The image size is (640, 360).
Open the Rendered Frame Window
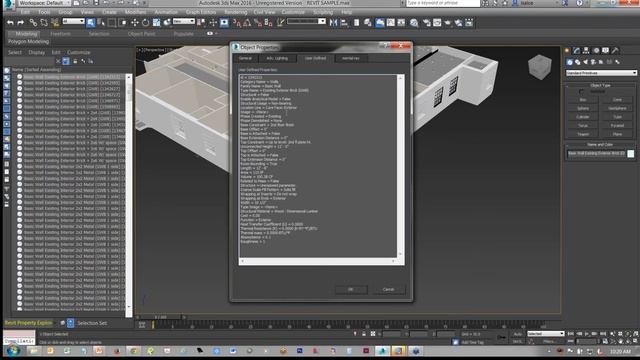tap(437, 23)
